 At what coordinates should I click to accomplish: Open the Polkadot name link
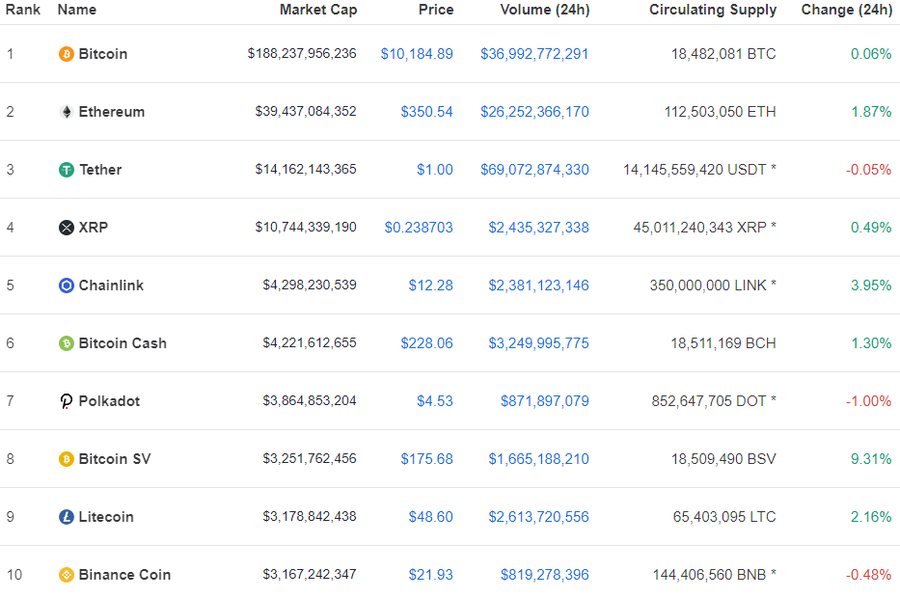109,401
